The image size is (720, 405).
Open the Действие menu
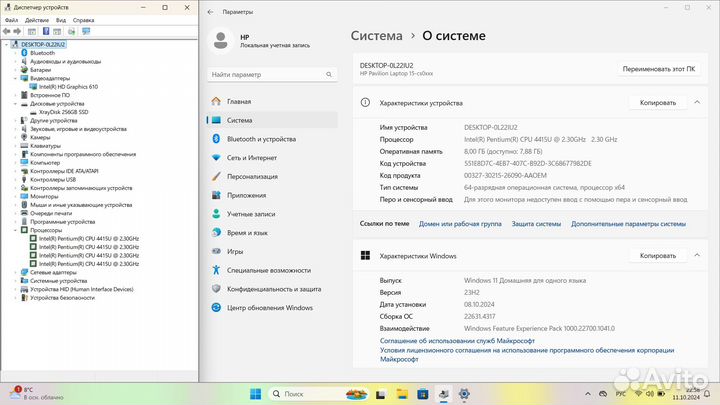[37, 20]
